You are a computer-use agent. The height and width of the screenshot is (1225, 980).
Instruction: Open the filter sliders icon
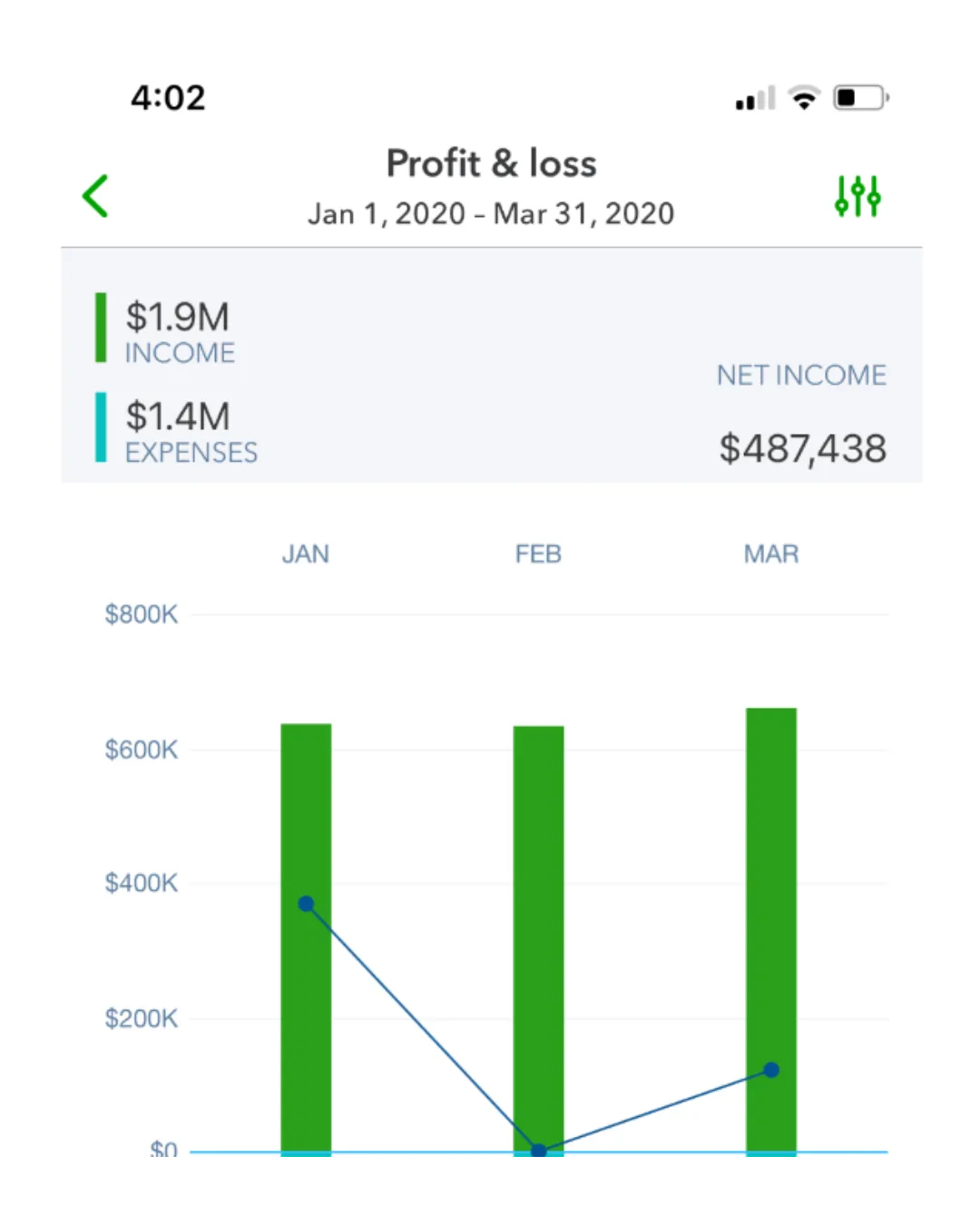857,196
